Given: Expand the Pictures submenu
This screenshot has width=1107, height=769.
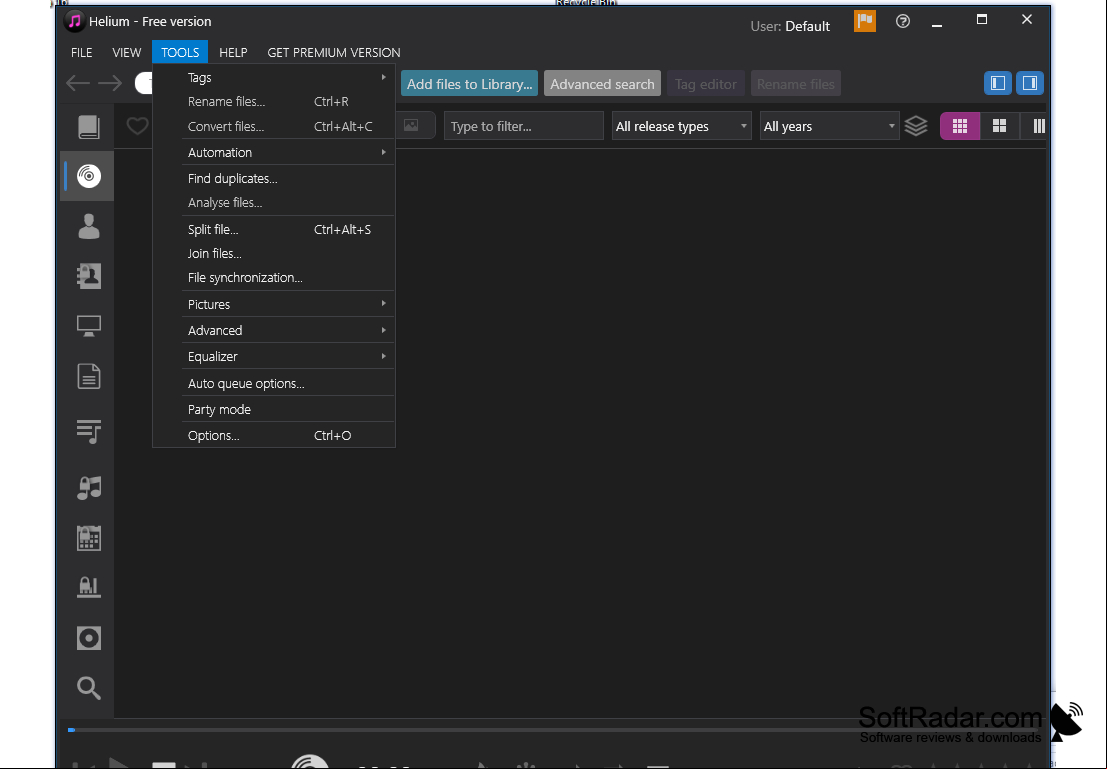Looking at the screenshot, I should coord(274,304).
